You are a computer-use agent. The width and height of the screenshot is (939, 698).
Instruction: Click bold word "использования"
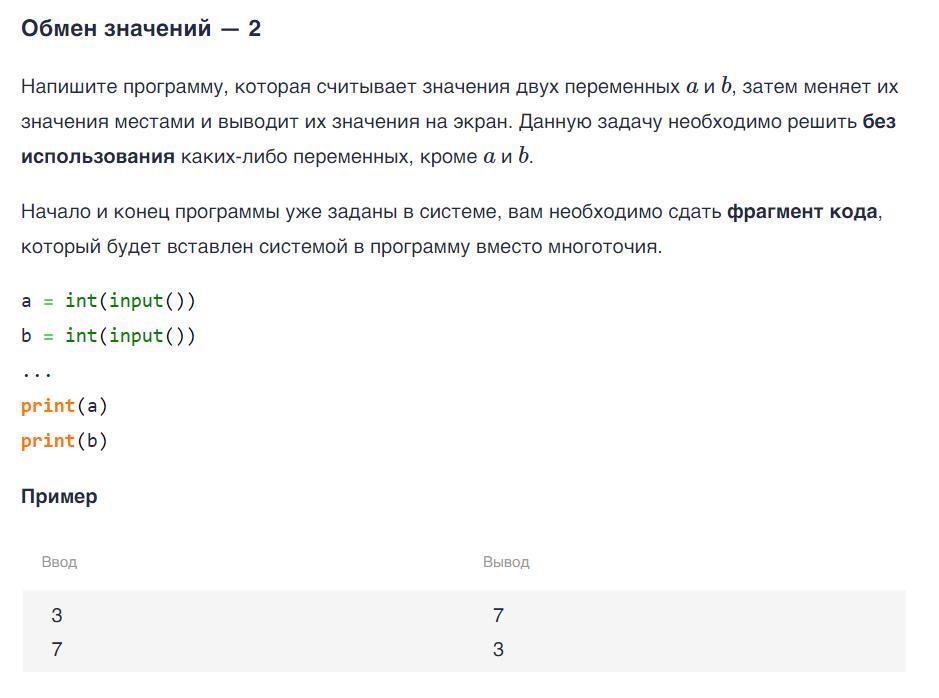(x=98, y=157)
